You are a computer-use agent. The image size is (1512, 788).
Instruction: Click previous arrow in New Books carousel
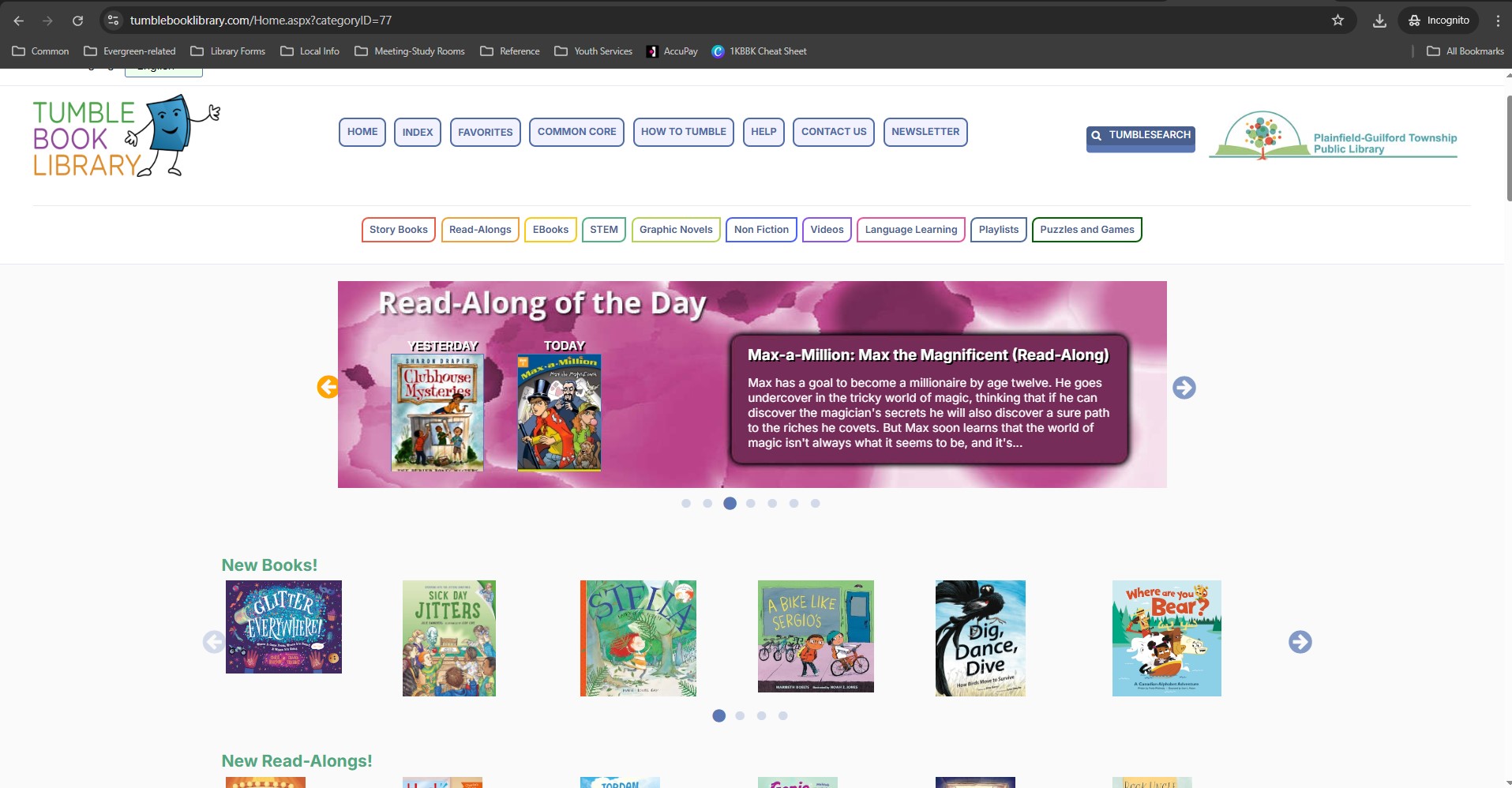pyautogui.click(x=214, y=642)
